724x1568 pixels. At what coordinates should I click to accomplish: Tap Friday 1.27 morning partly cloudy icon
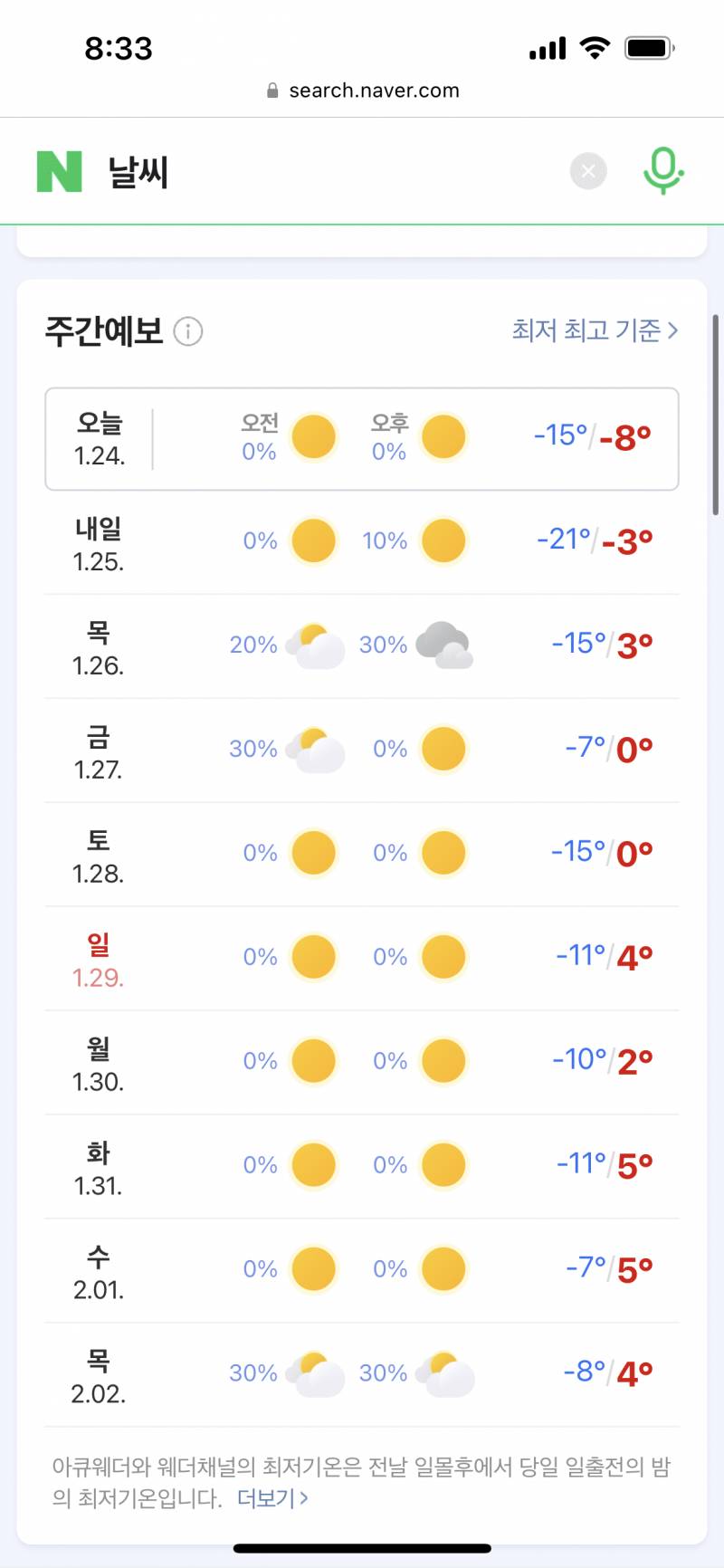pyautogui.click(x=315, y=749)
